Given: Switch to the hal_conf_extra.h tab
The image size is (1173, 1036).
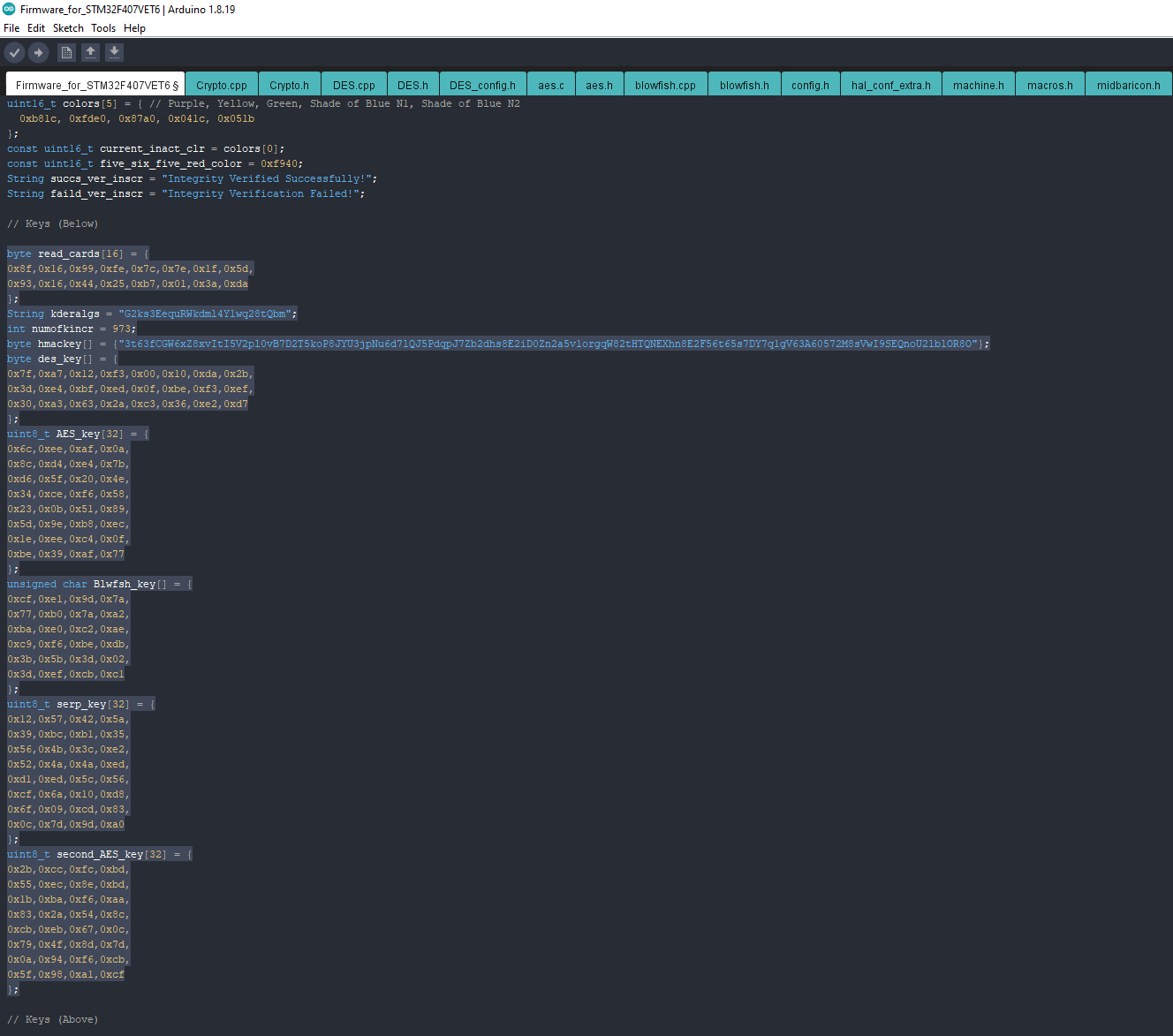Looking at the screenshot, I should 891,85.
